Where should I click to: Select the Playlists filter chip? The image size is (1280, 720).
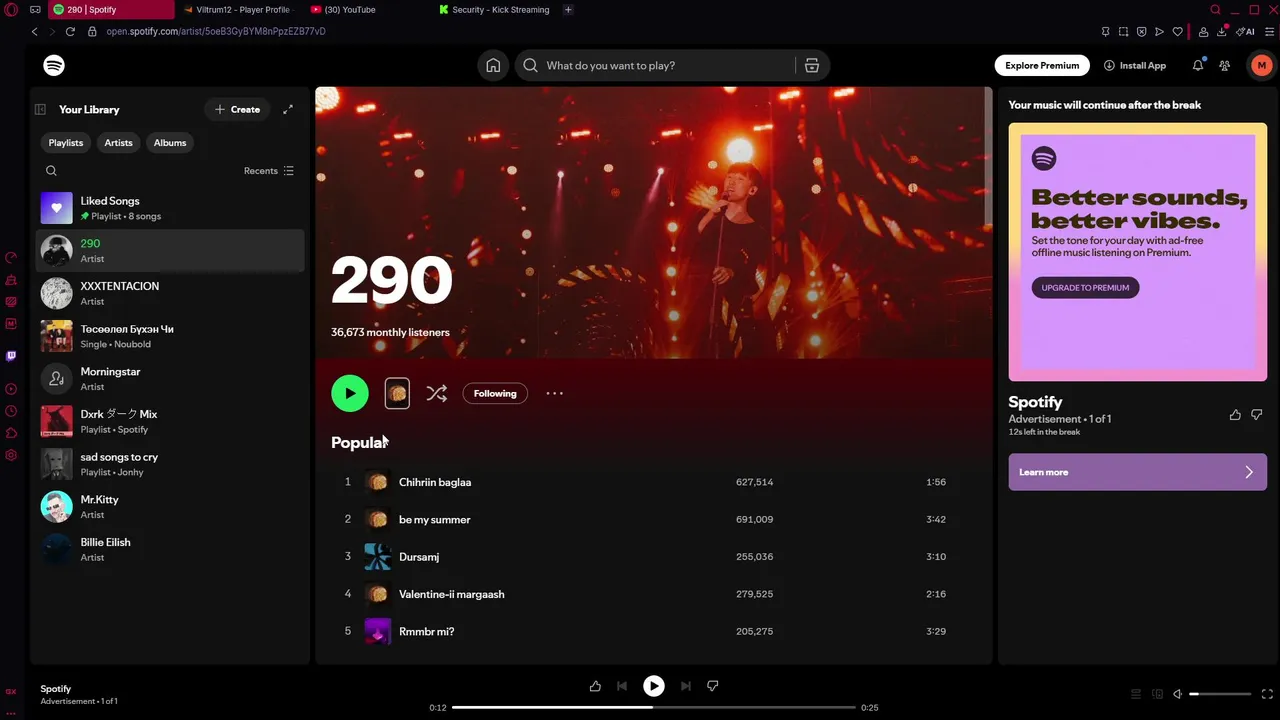click(66, 143)
